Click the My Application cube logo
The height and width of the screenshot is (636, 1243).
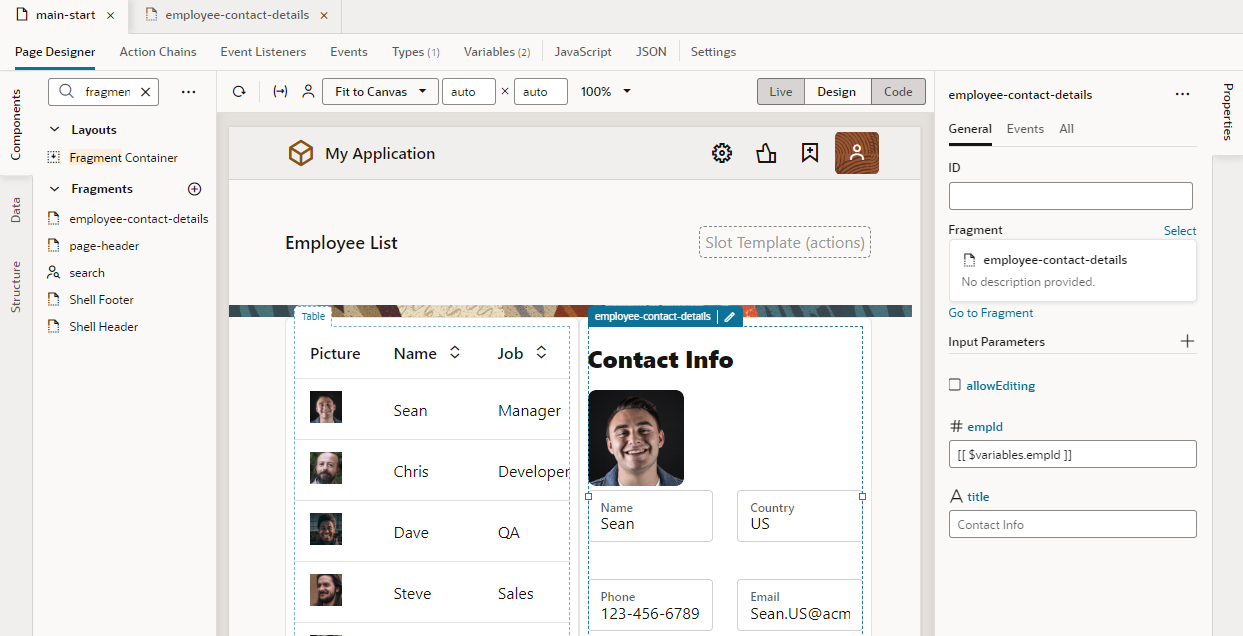tap(300, 153)
